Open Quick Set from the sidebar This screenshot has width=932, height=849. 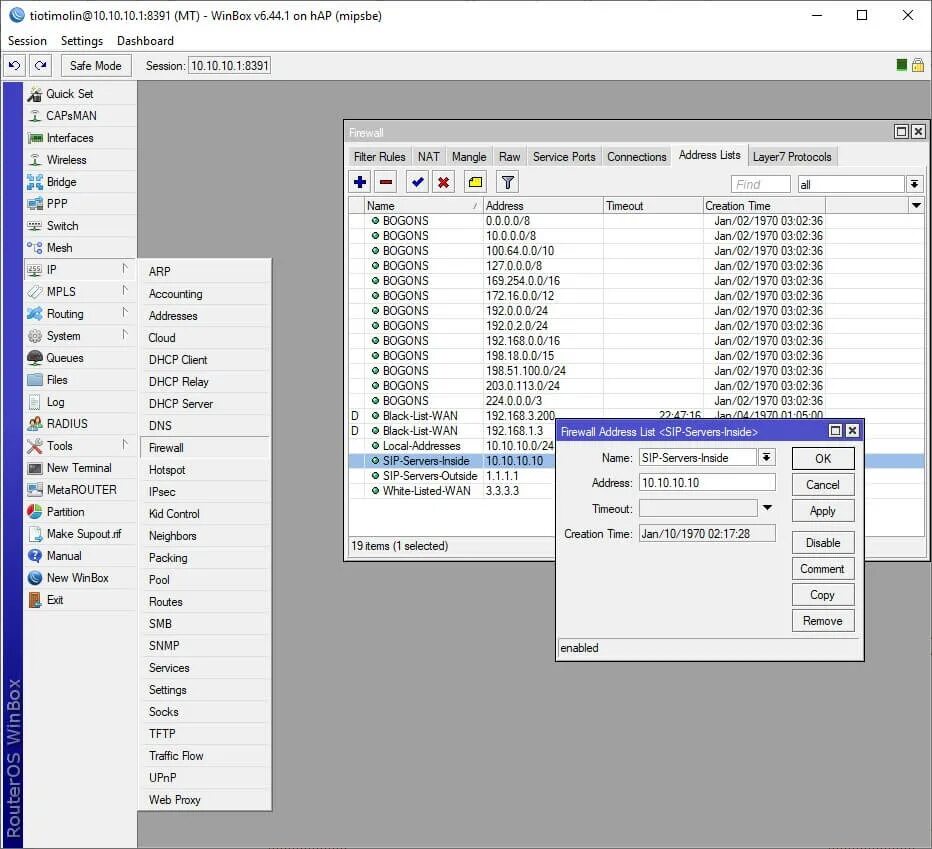80,94
